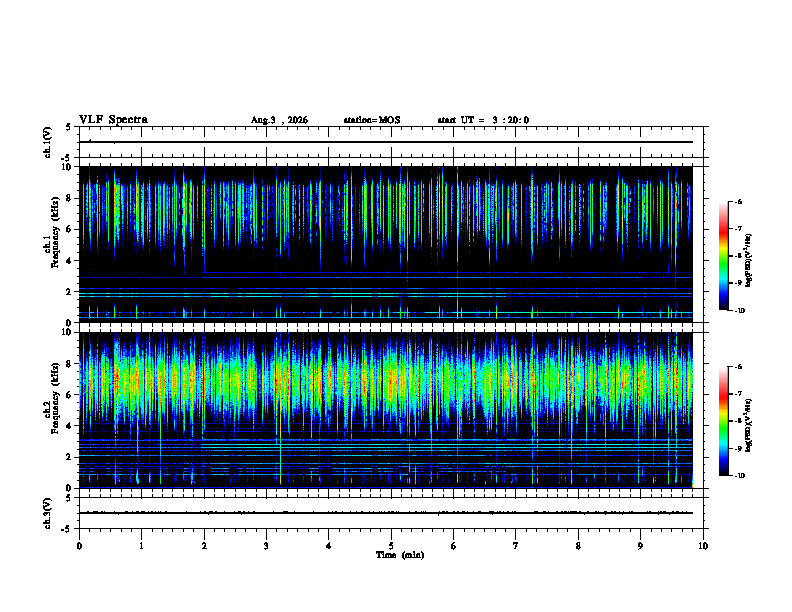Click the ch.3 voltage waveform trace
This screenshot has width=792, height=612.
[x=386, y=513]
